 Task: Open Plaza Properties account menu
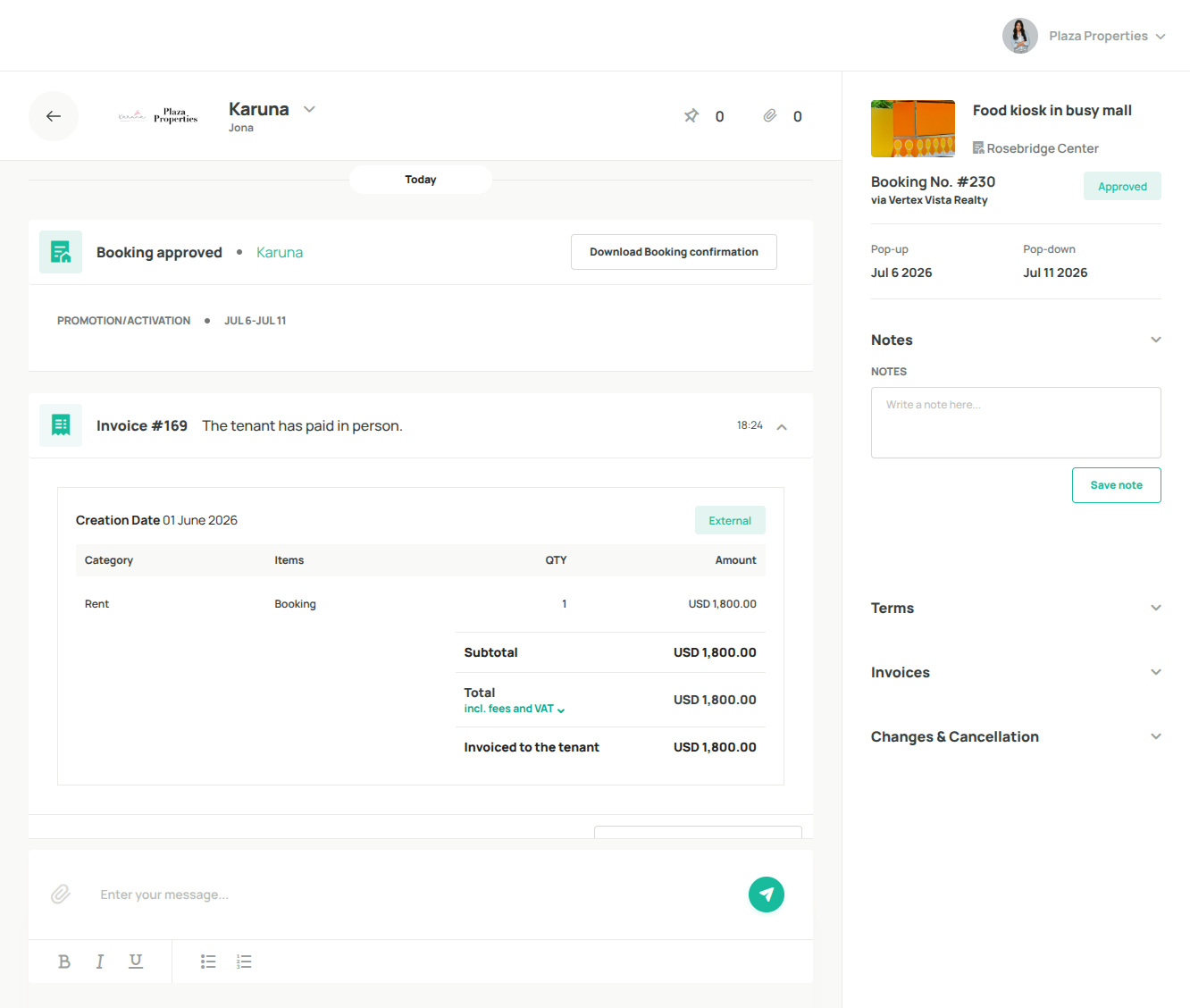tap(1085, 36)
